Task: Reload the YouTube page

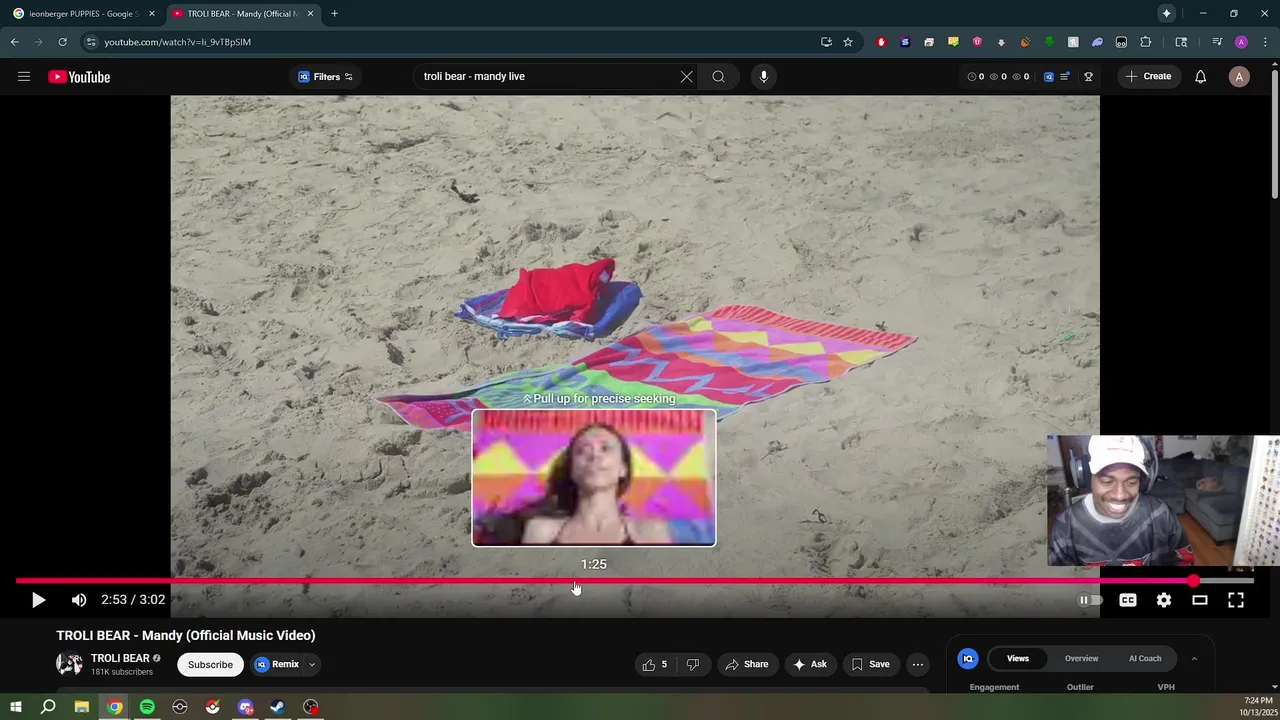Action: click(x=62, y=42)
